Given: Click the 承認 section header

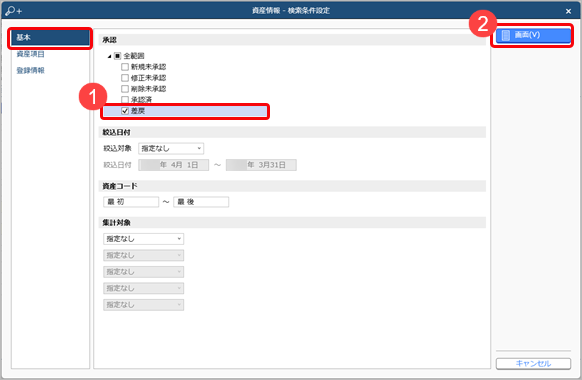Looking at the screenshot, I should [292, 40].
